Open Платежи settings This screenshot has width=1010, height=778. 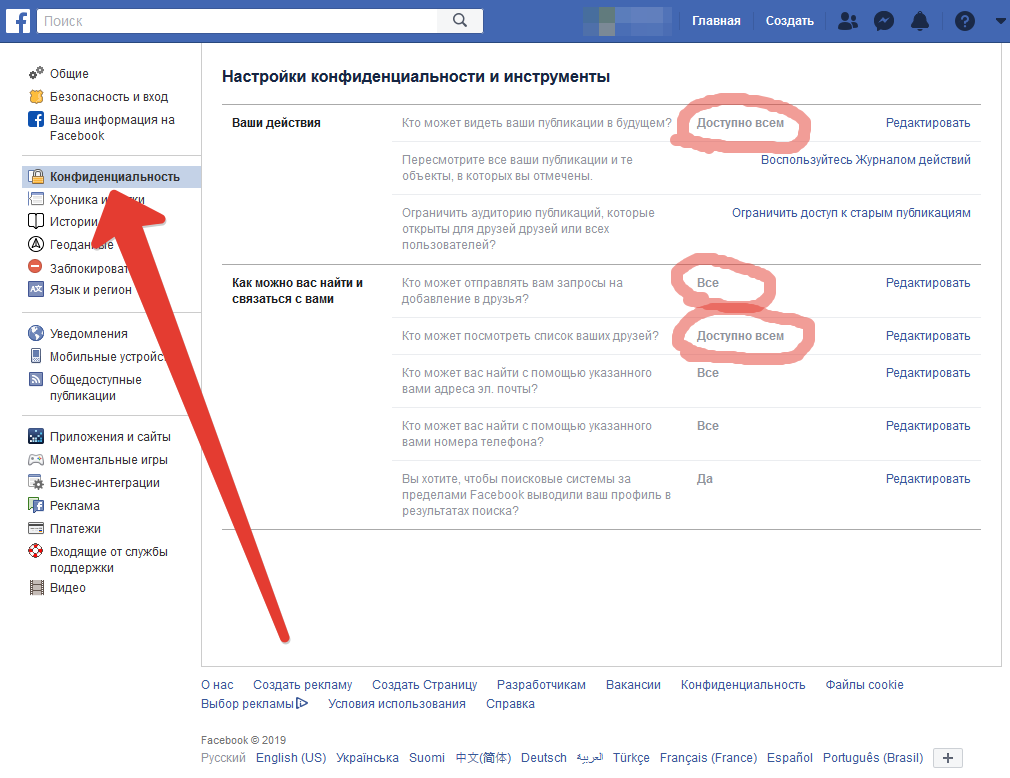pyautogui.click(x=75, y=529)
